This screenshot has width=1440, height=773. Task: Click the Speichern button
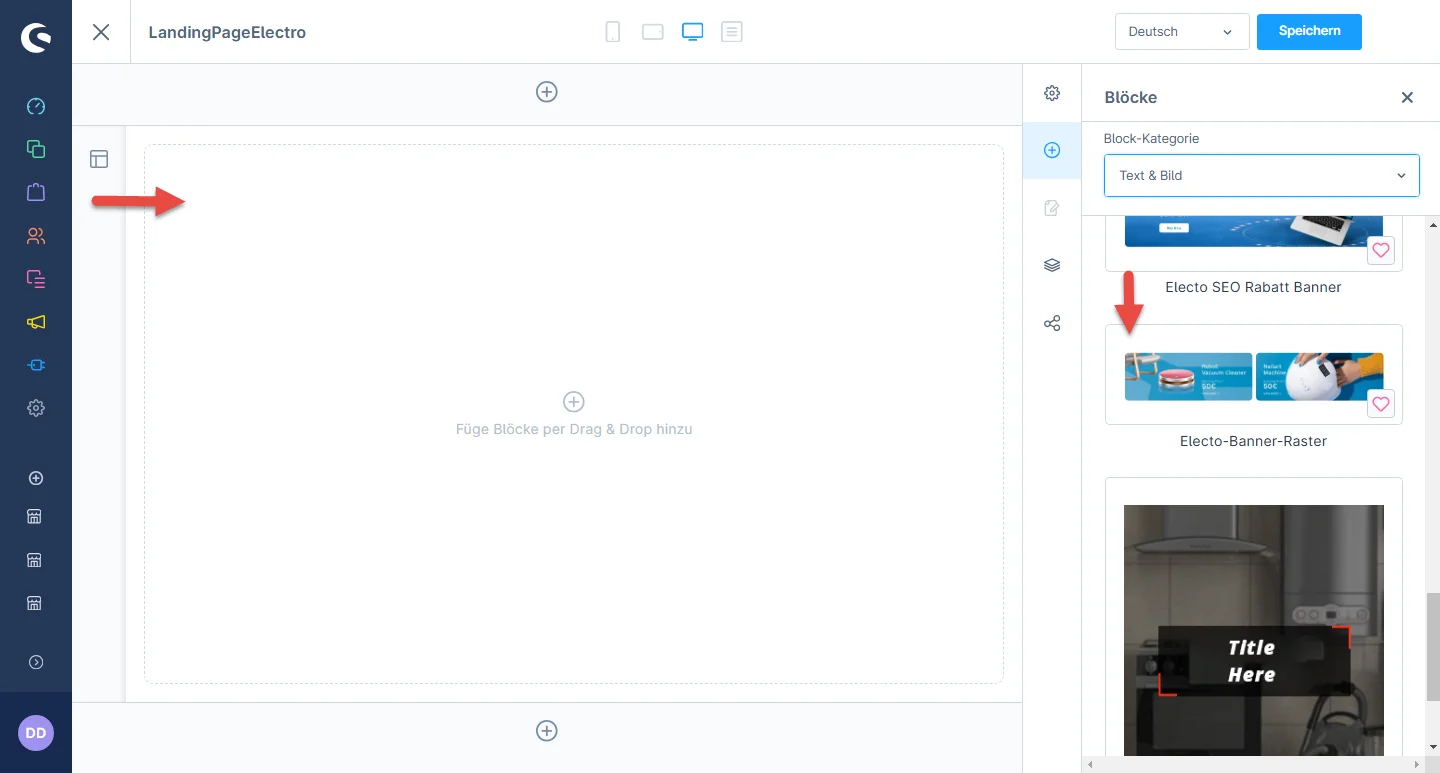1309,31
